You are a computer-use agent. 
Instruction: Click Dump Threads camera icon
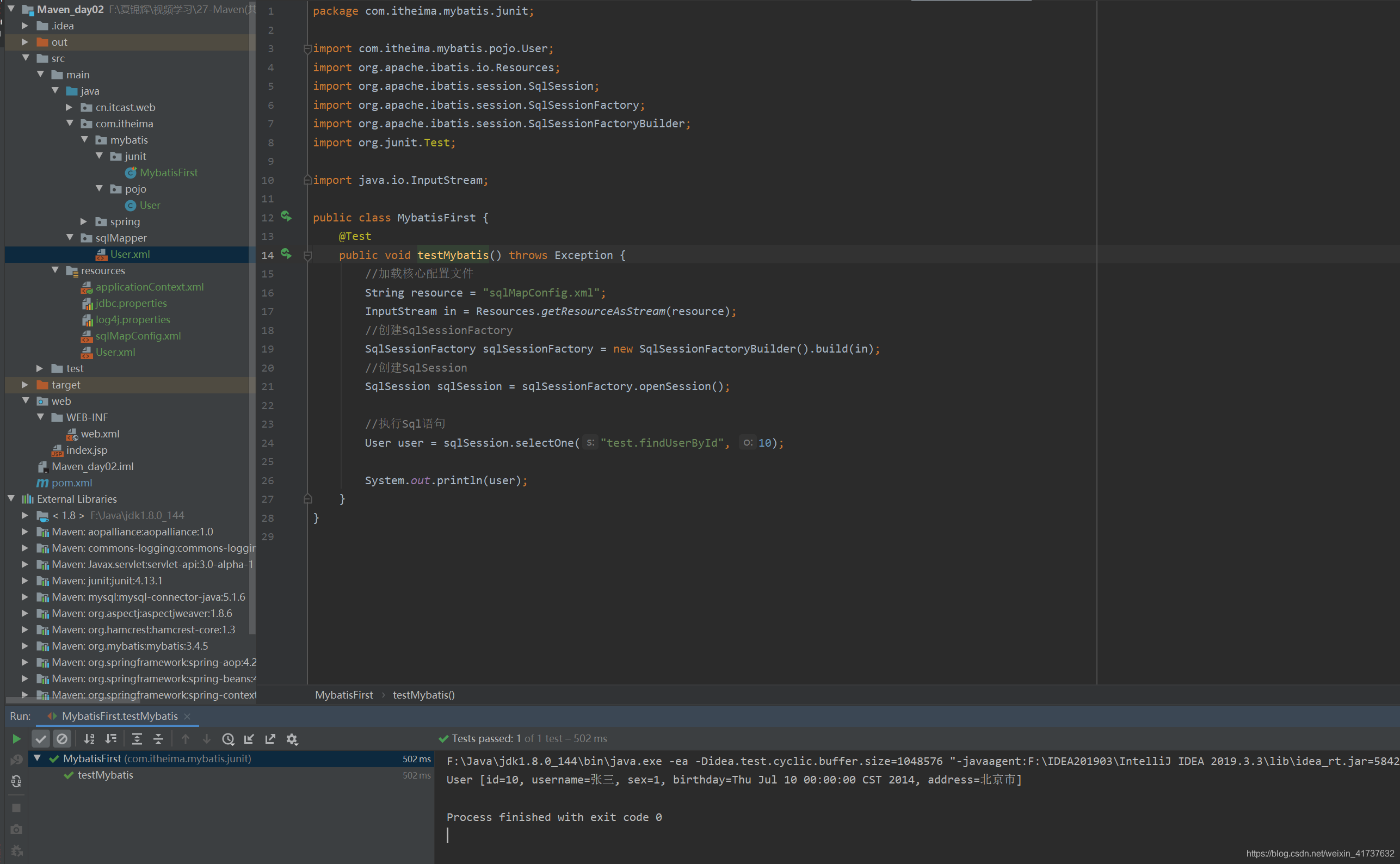pyautogui.click(x=16, y=829)
